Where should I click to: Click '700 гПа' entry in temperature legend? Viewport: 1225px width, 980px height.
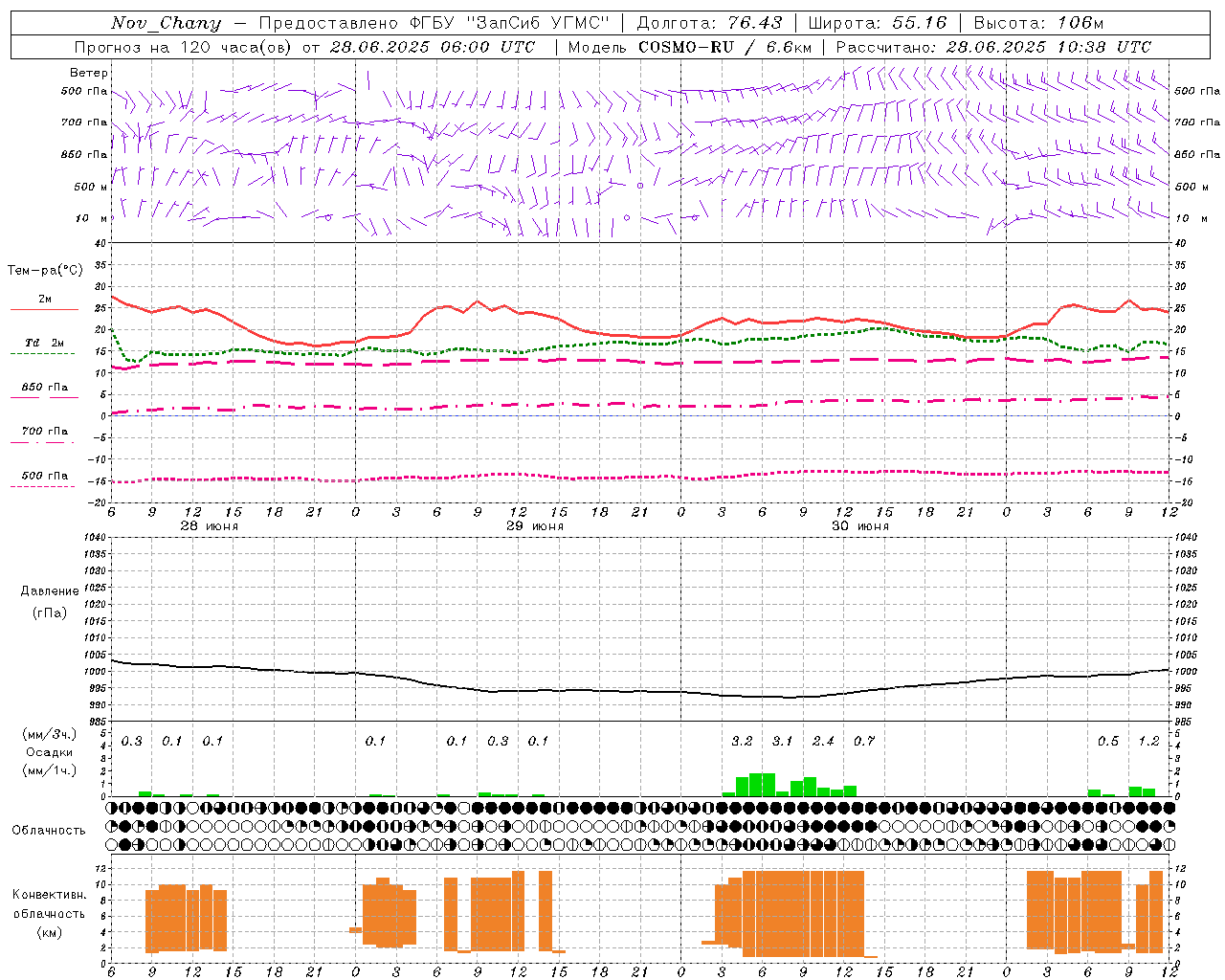(x=44, y=431)
